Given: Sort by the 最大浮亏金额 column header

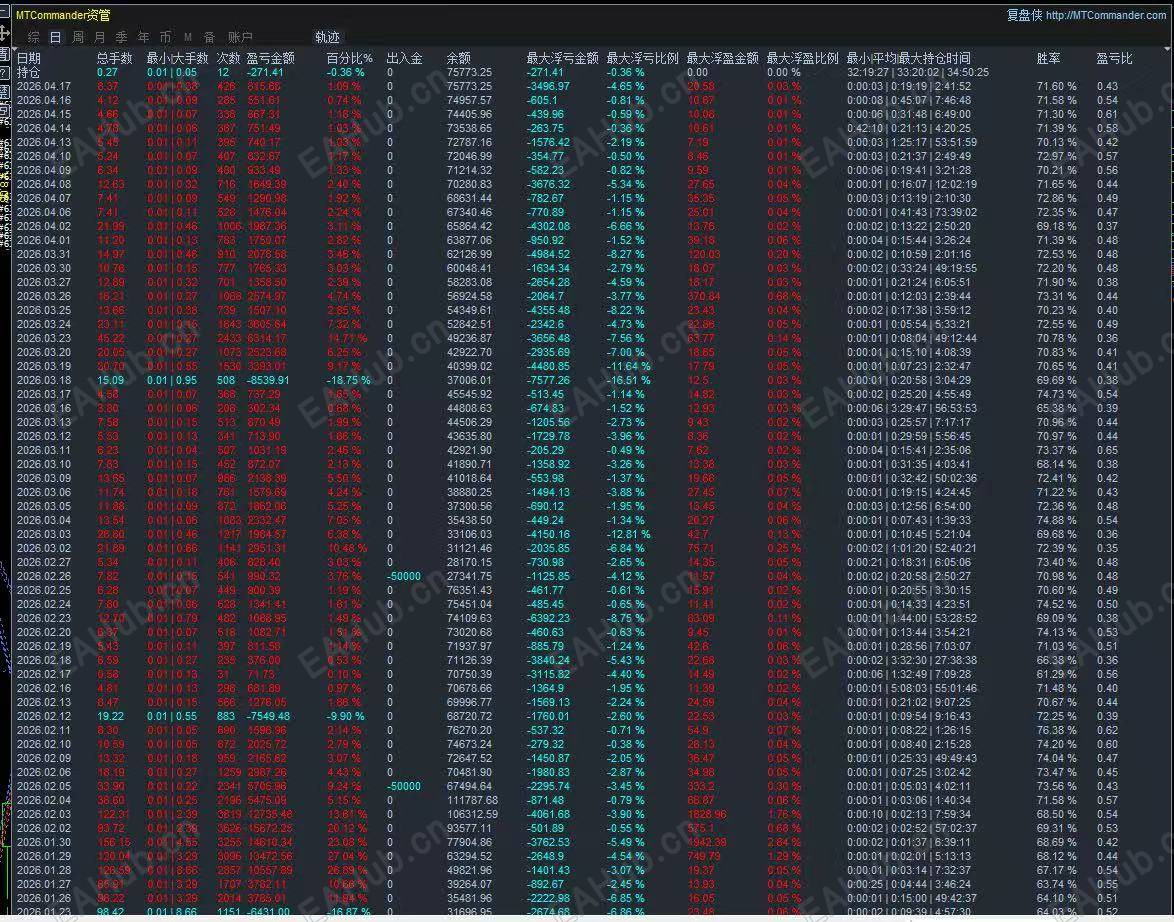Looking at the screenshot, I should click(x=562, y=58).
